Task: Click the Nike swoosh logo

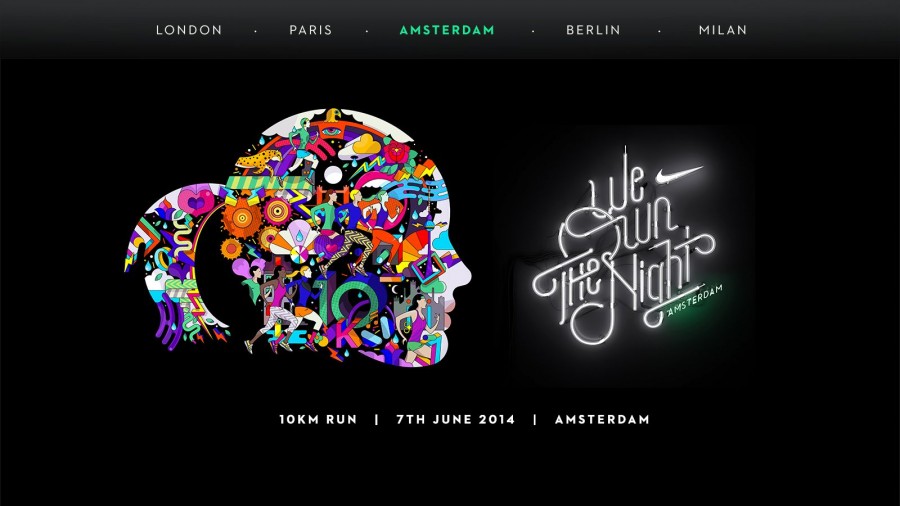Action: click(x=679, y=174)
